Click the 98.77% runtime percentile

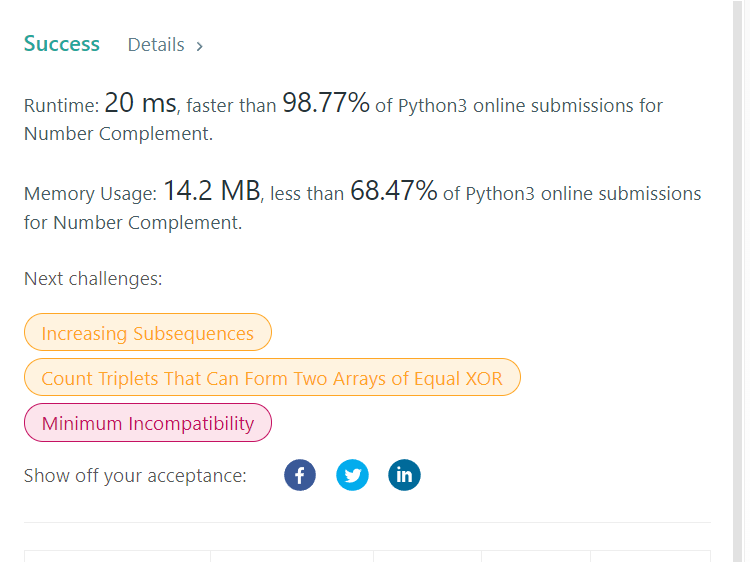tap(326, 103)
